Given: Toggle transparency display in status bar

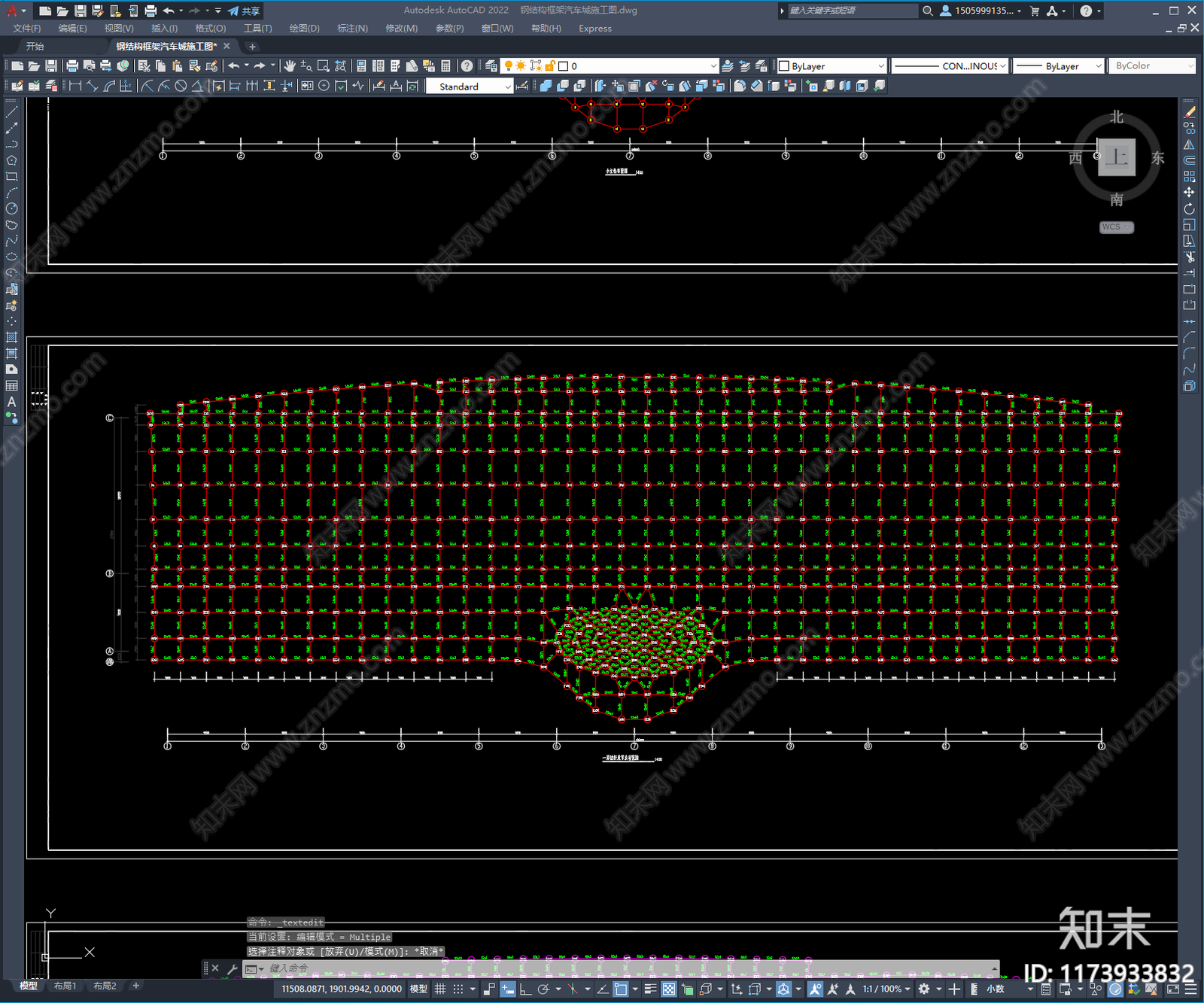Looking at the screenshot, I should pos(669,989).
